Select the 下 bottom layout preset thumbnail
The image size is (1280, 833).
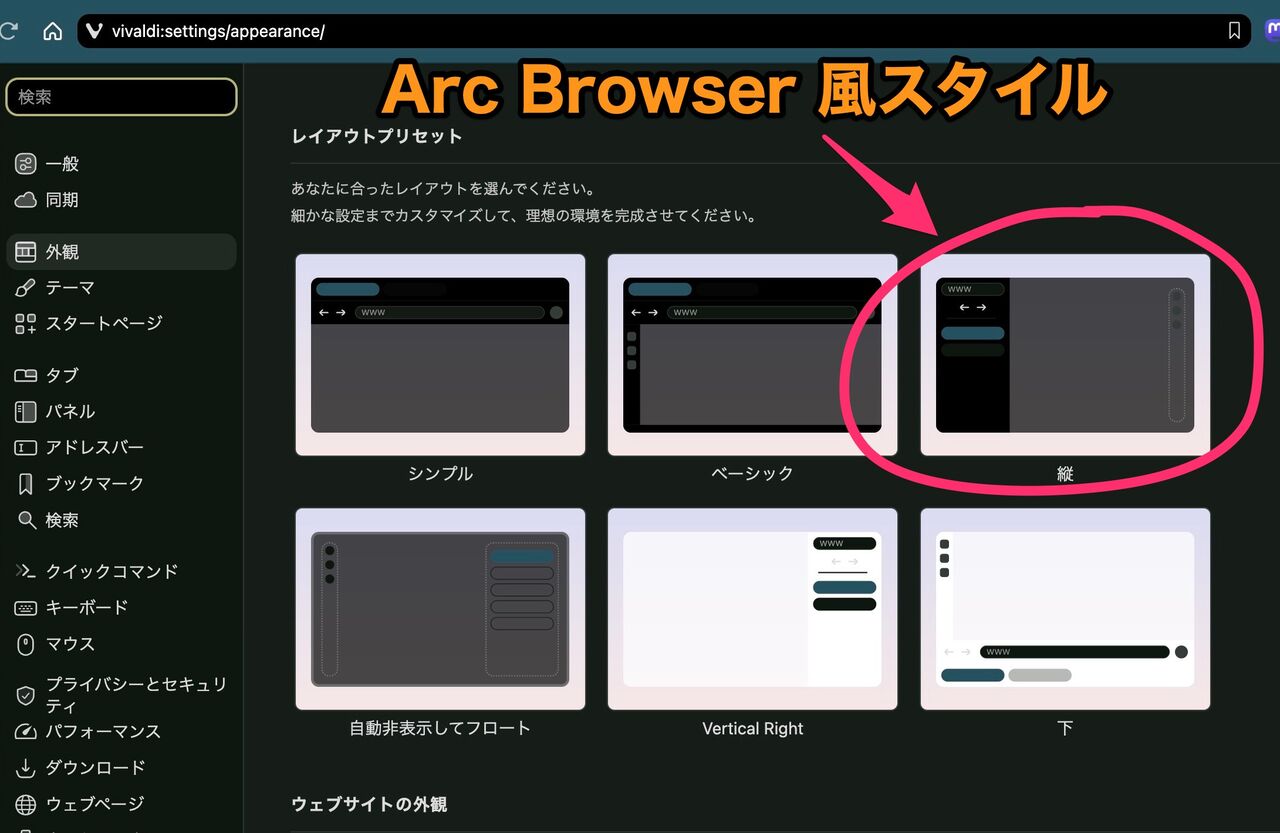click(1065, 609)
